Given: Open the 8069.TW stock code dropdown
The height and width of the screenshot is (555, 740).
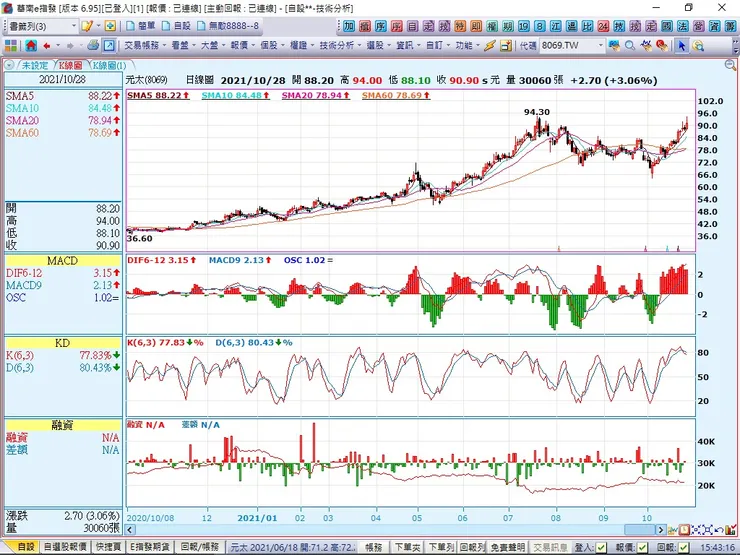Looking at the screenshot, I should tap(600, 46).
